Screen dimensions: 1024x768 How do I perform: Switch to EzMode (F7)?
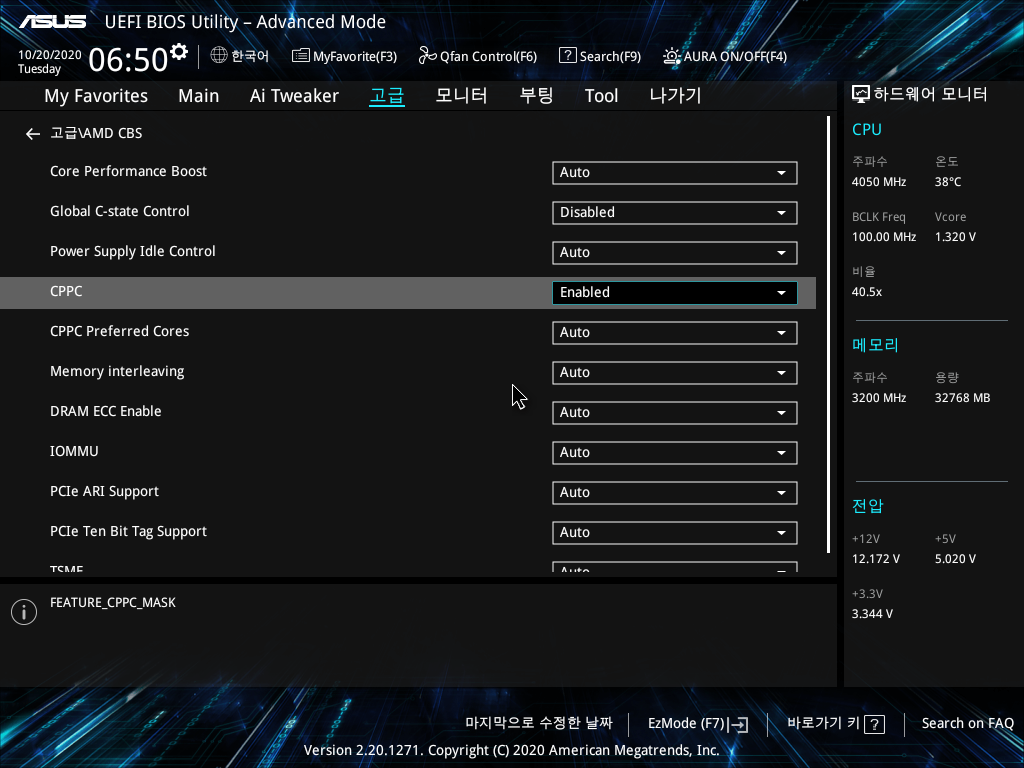click(698, 724)
